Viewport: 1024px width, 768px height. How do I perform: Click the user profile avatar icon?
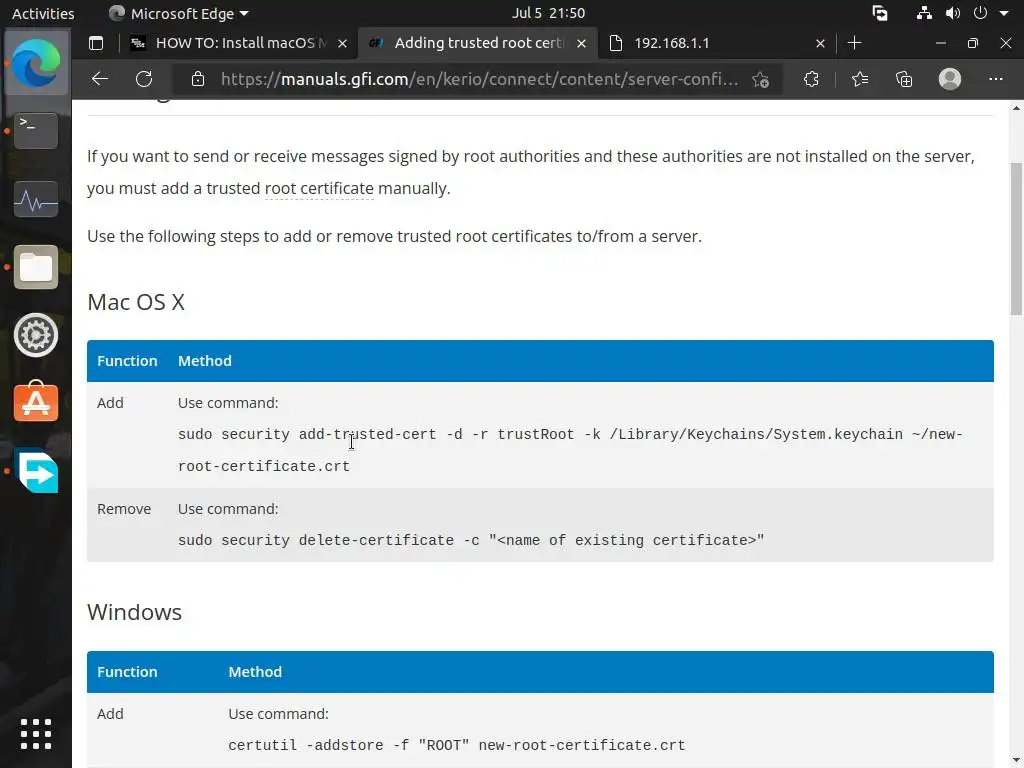tap(950, 79)
